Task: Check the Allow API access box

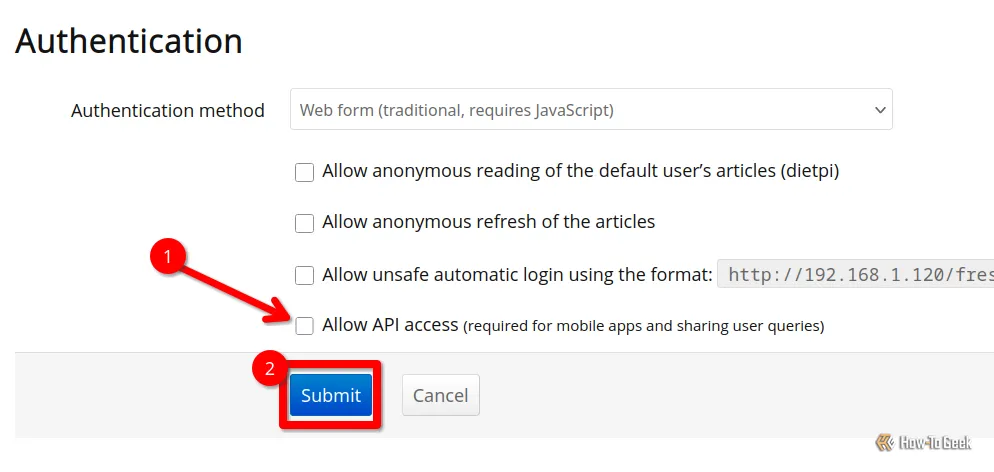Action: pos(304,326)
